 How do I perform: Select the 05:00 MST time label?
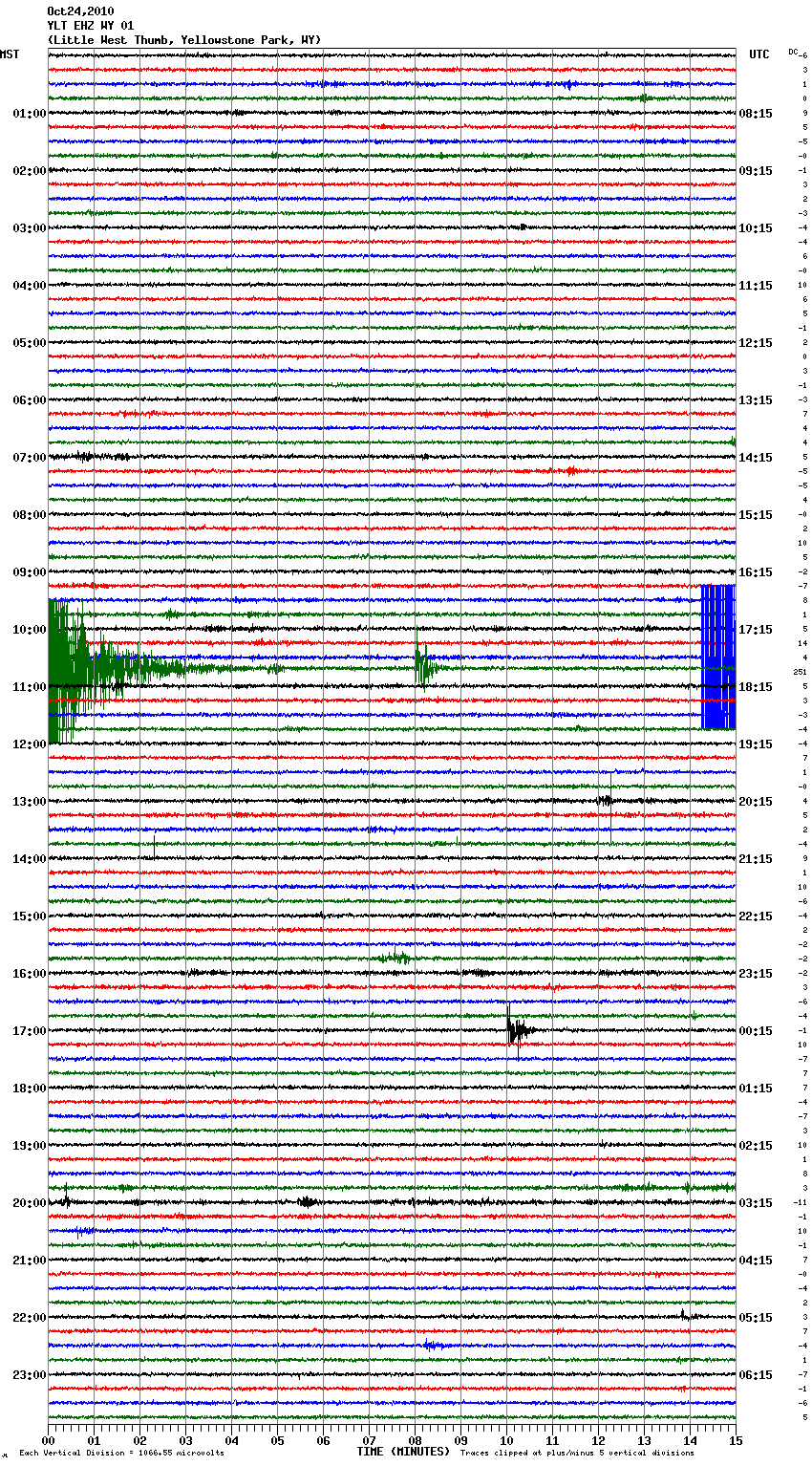pyautogui.click(x=30, y=343)
